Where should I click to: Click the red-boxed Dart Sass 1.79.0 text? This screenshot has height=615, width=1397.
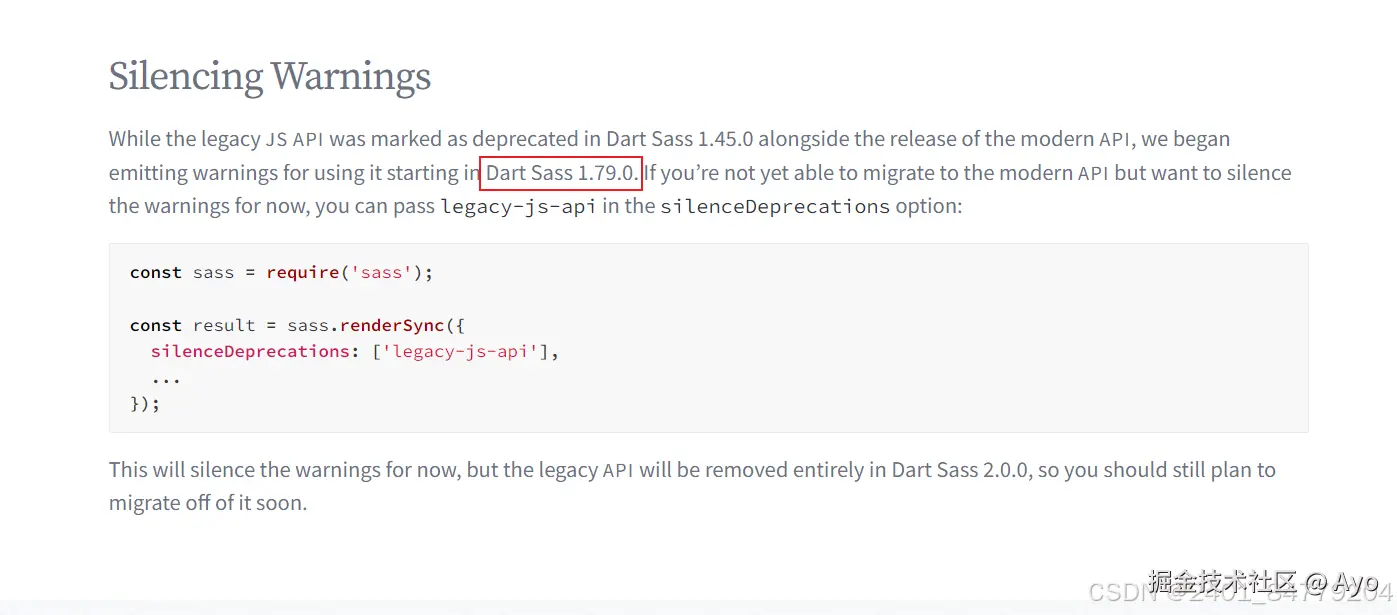point(560,173)
